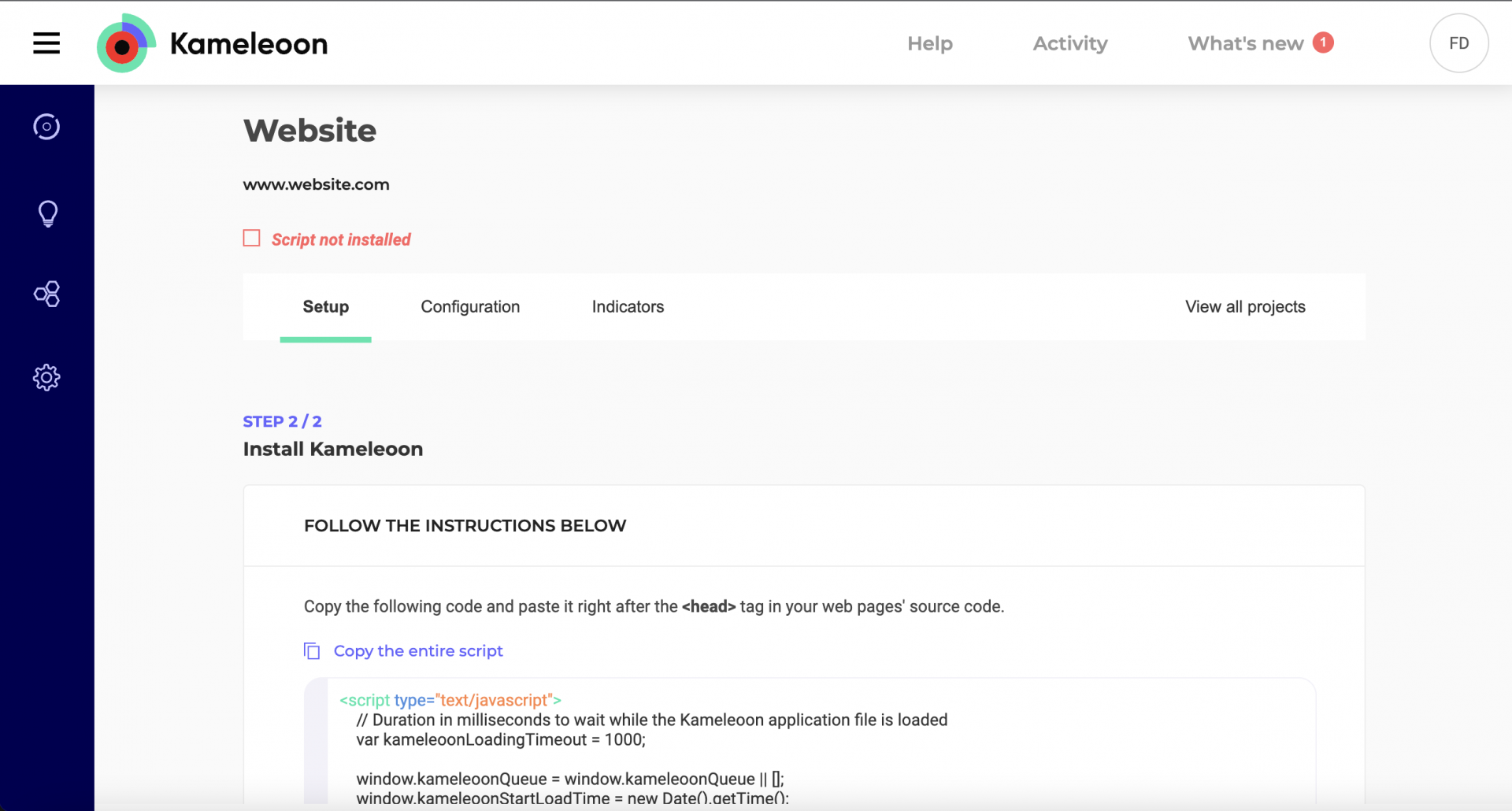Switch to the Indicators tab
The width and height of the screenshot is (1512, 811).
(x=628, y=307)
